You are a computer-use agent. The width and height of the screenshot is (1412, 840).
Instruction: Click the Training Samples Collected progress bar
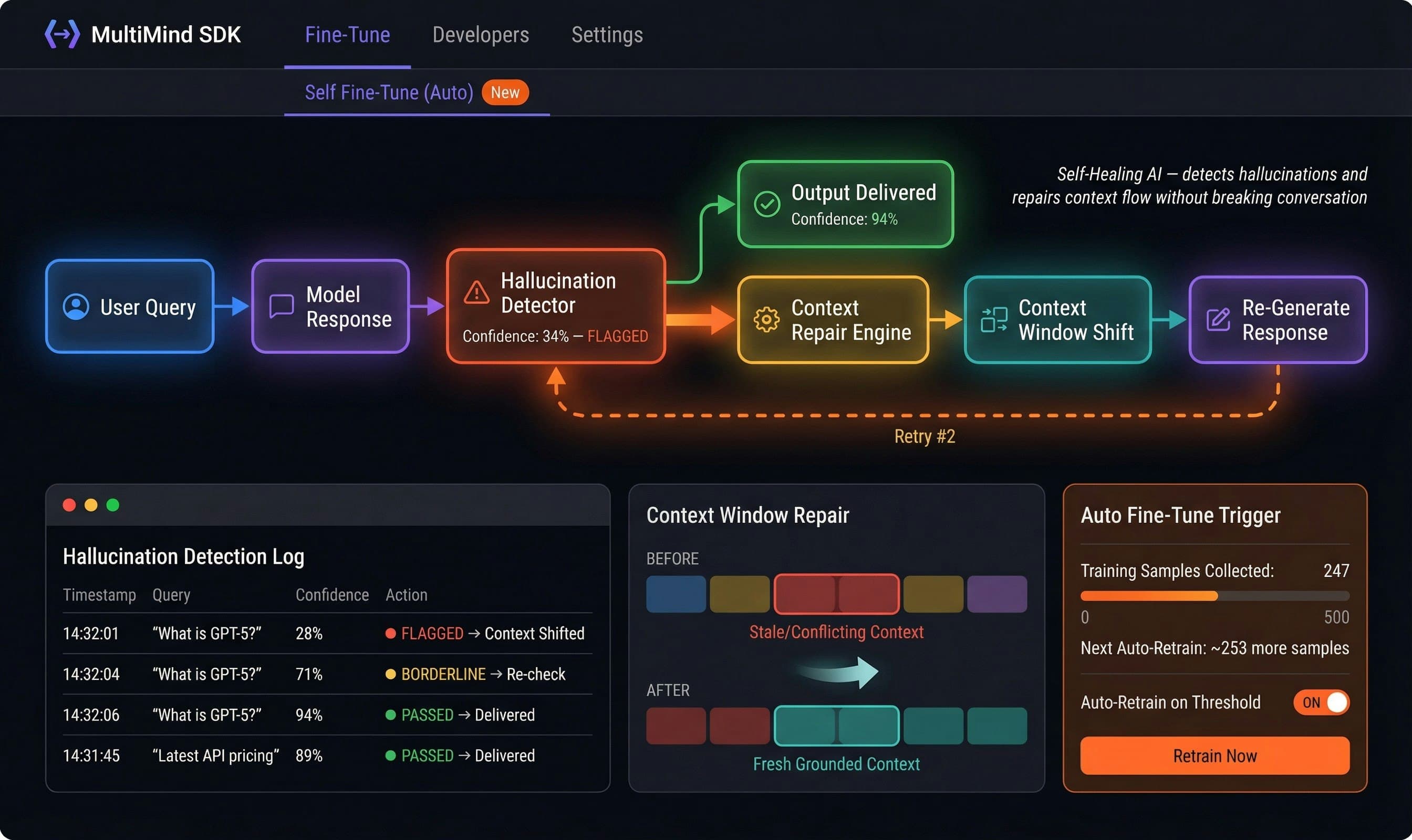(1214, 595)
